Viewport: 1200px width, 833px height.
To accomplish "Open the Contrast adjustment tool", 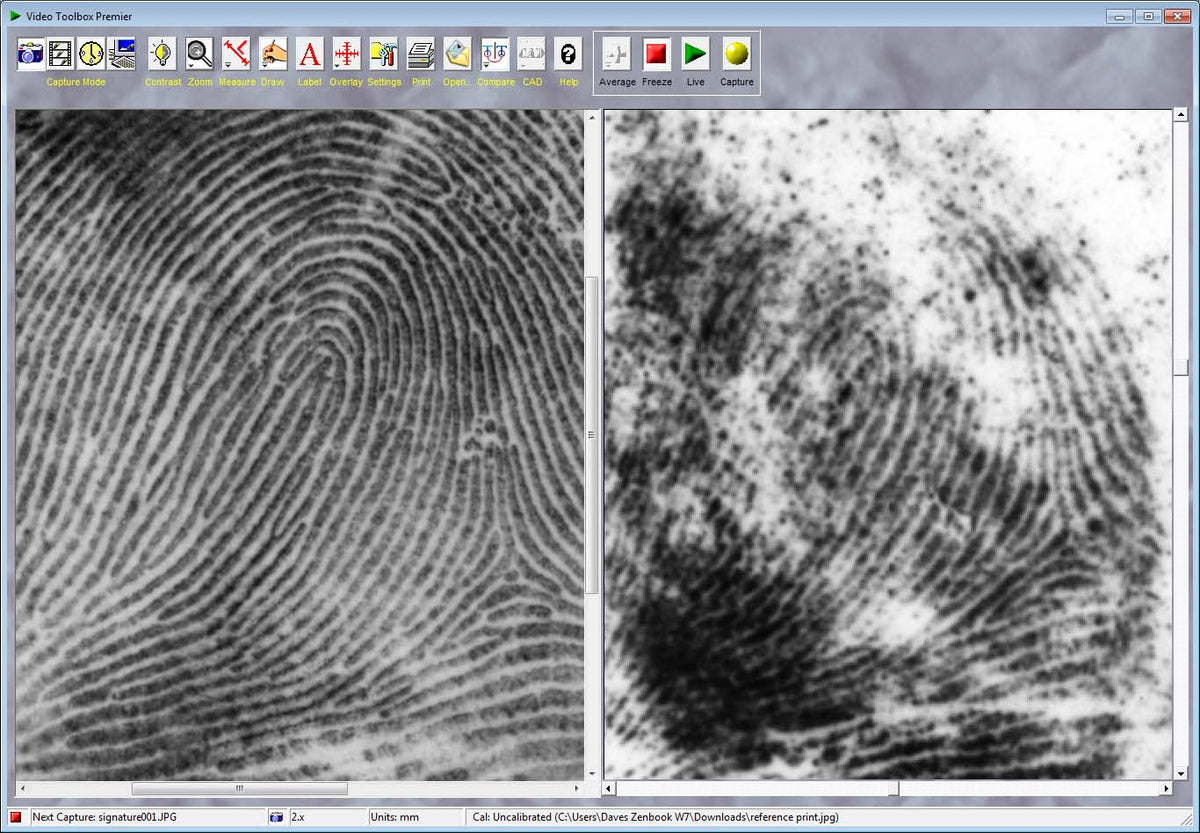I will (162, 54).
